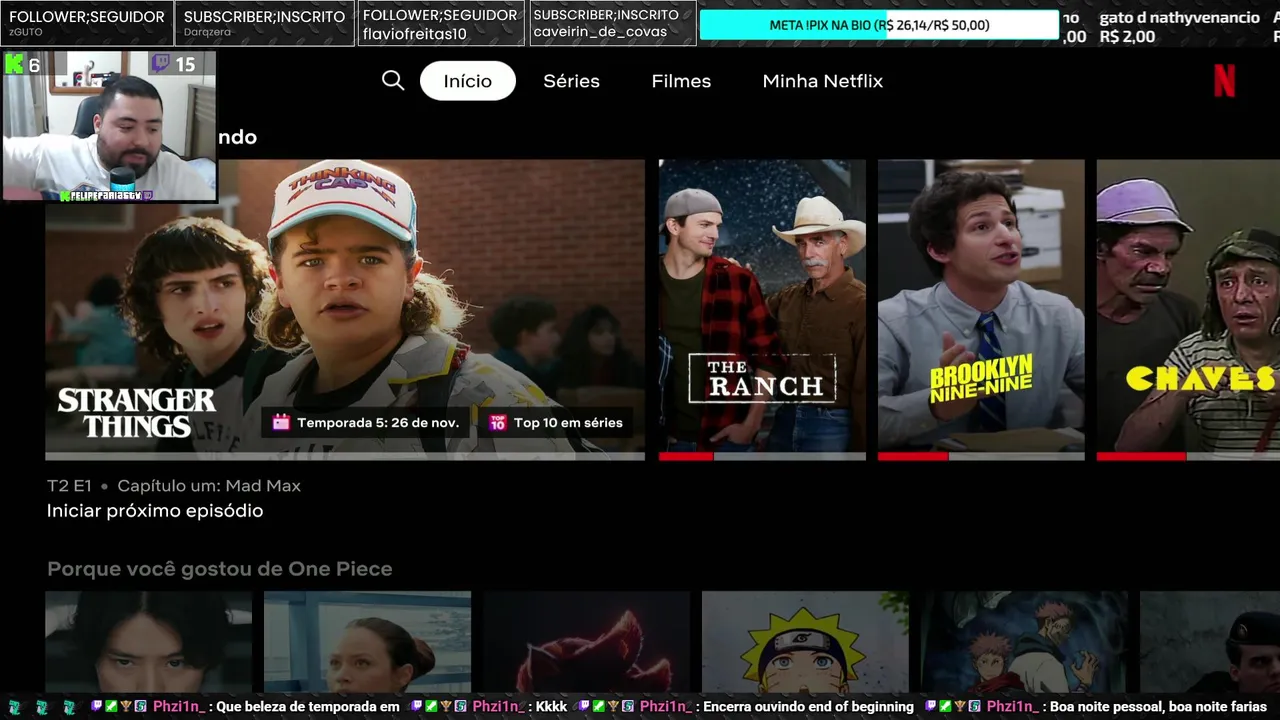Click the follower alert box for zGUTO
1280x720 pixels.
[x=87, y=23]
